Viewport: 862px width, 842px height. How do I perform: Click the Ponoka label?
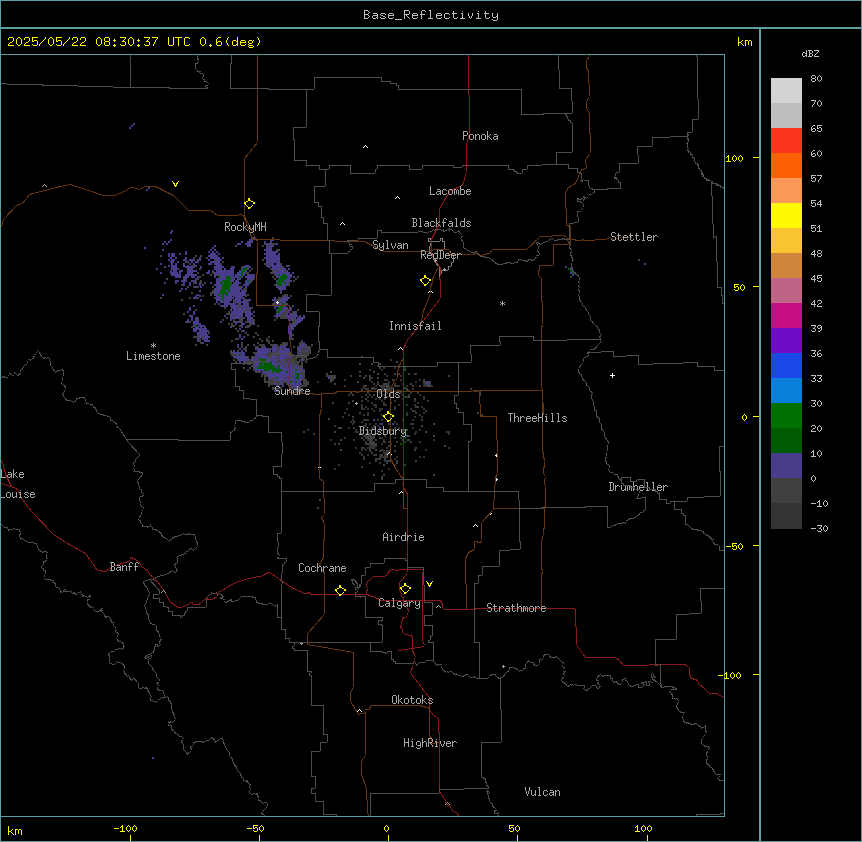click(x=480, y=136)
